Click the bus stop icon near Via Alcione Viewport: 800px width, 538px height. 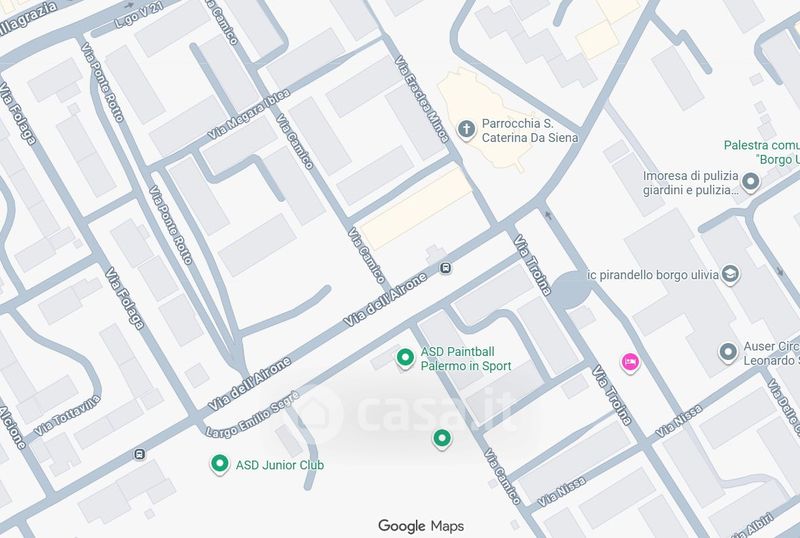[140, 454]
